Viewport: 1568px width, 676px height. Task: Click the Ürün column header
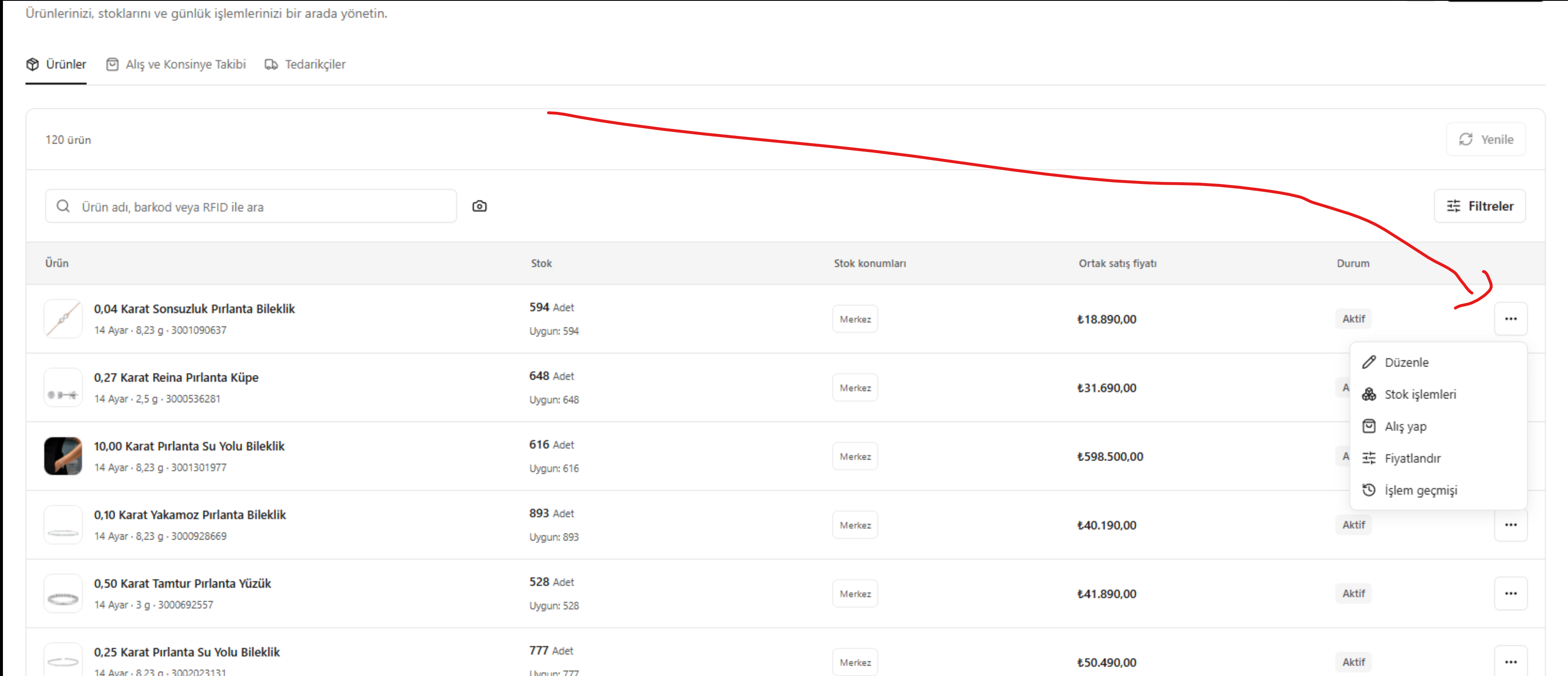point(57,263)
